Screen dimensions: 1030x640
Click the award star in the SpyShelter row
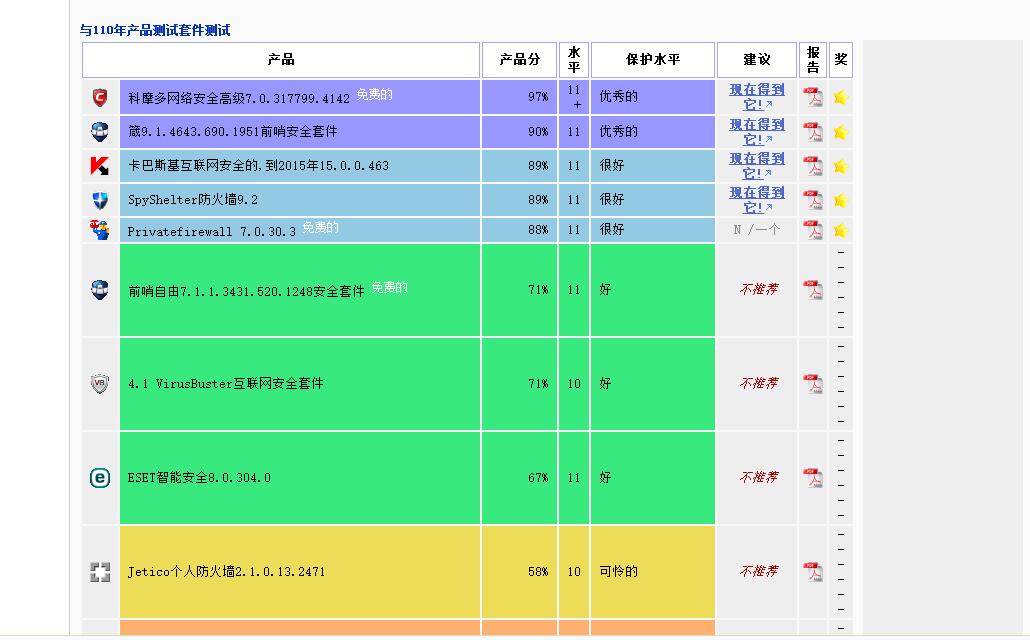841,200
